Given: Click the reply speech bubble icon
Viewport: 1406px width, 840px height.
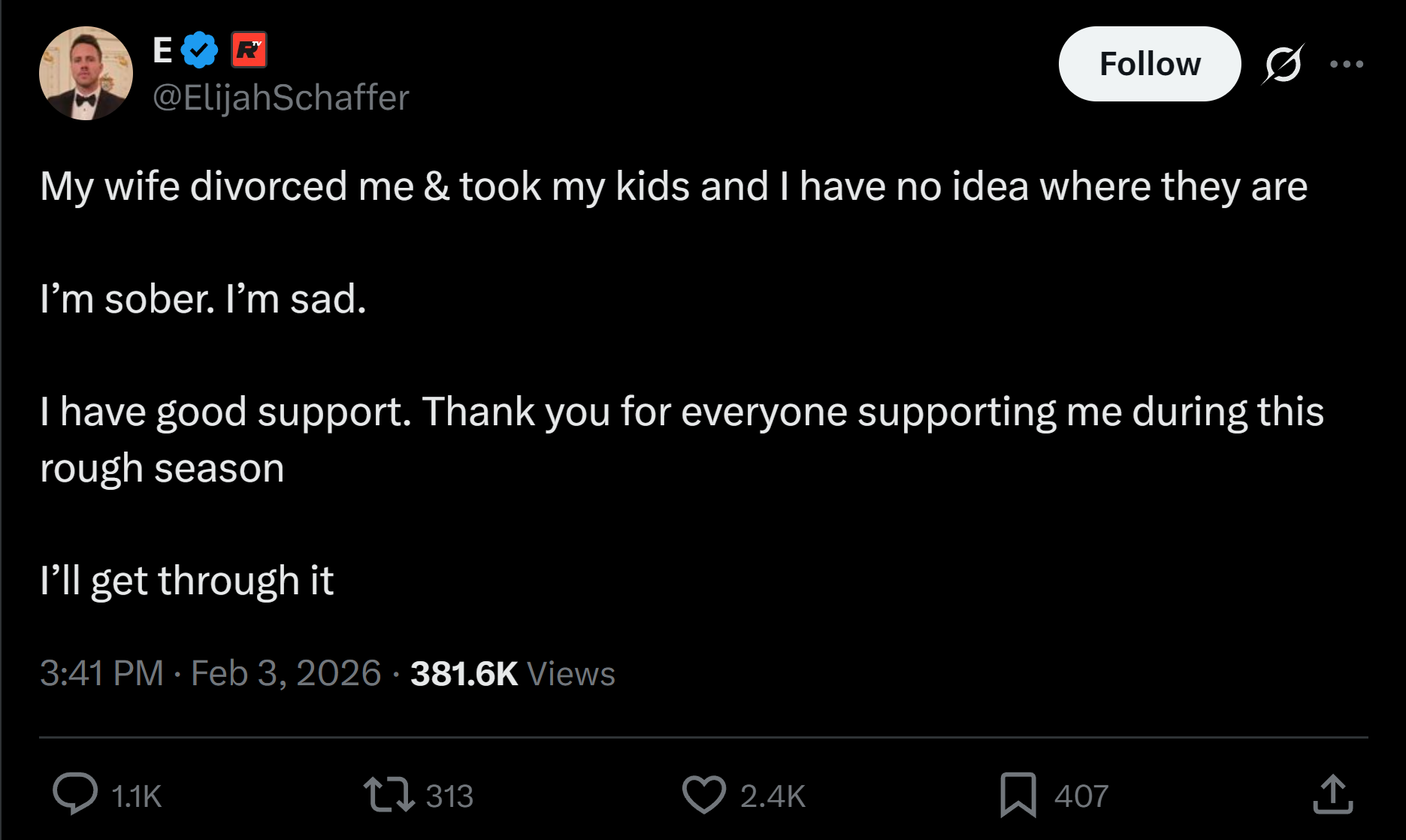Looking at the screenshot, I should point(75,794).
